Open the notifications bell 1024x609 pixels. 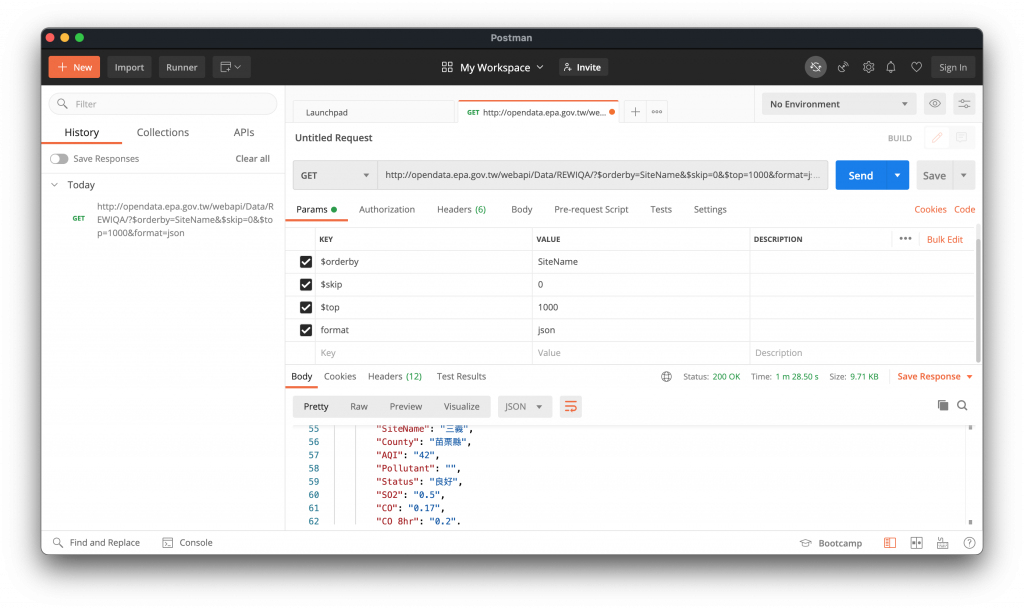pos(891,67)
